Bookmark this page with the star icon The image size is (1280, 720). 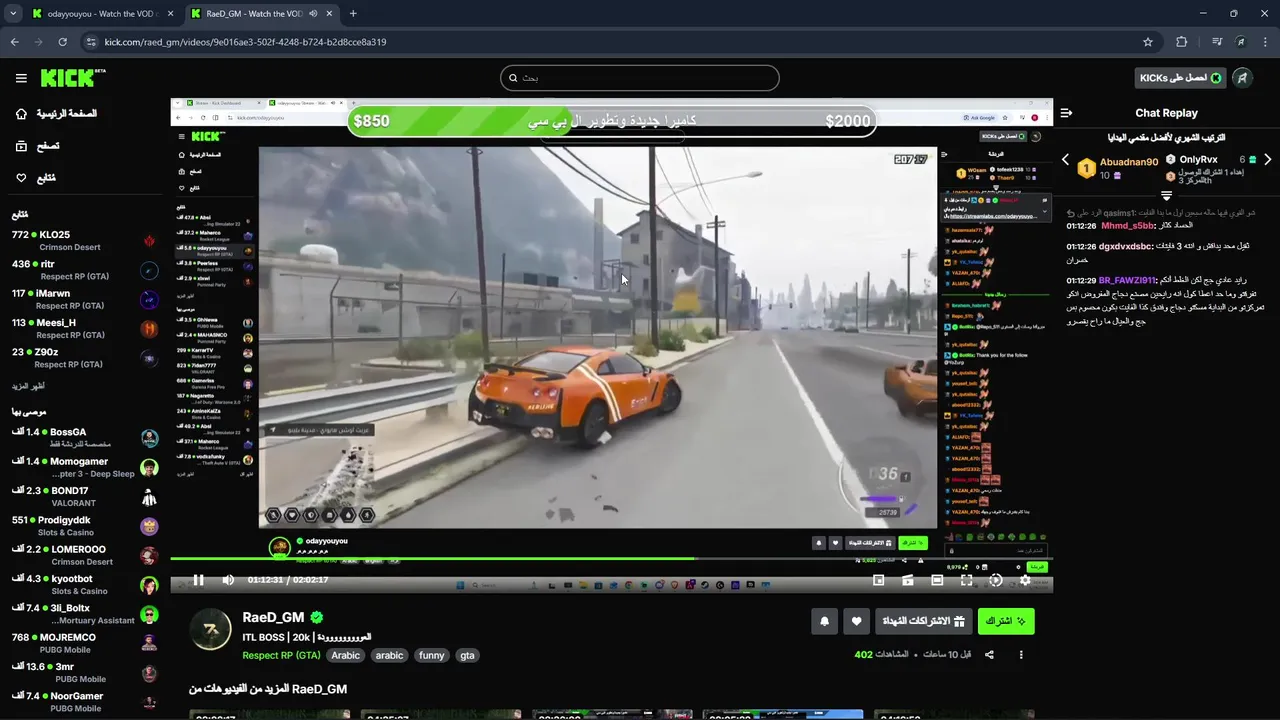tap(1148, 42)
